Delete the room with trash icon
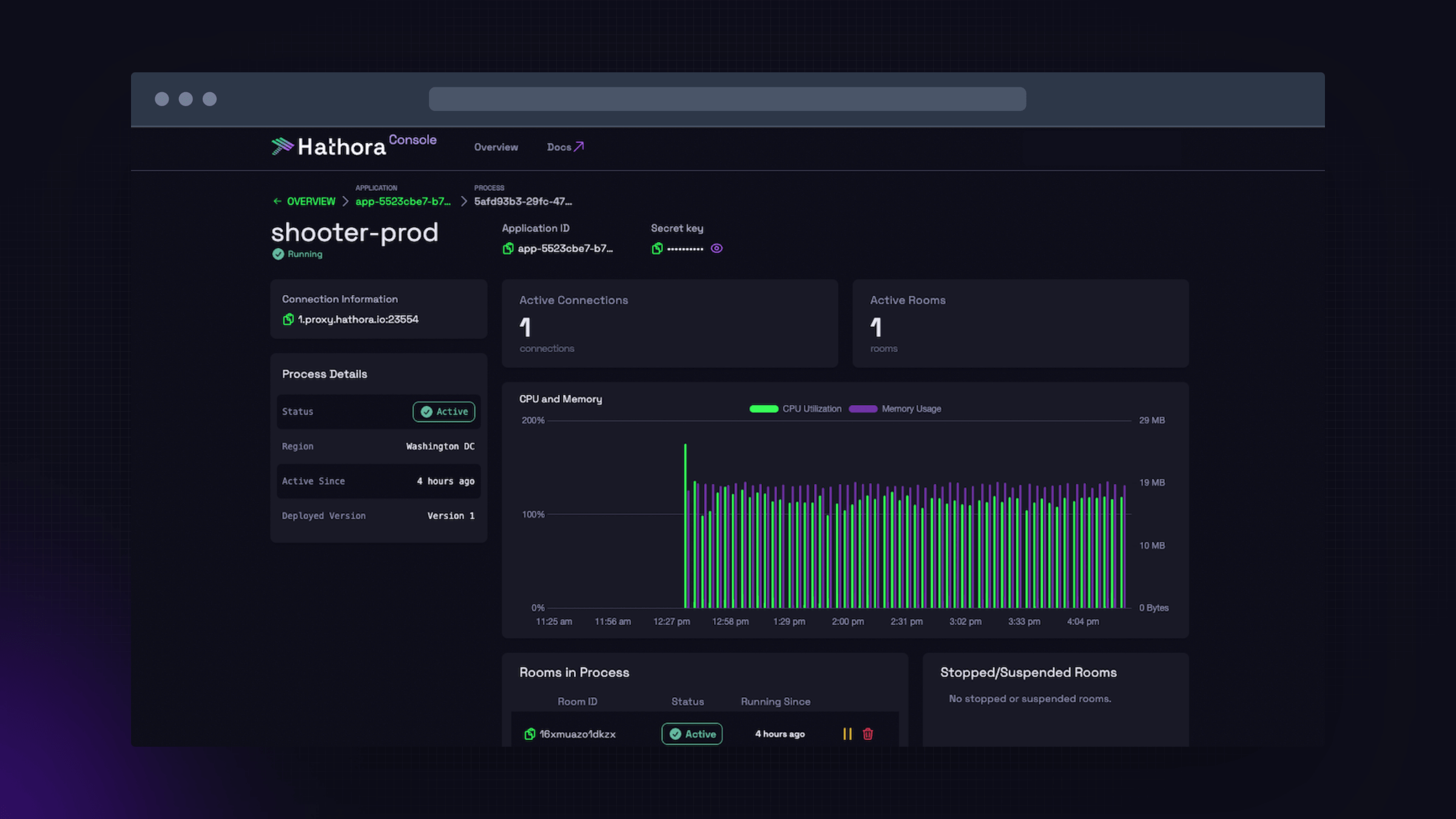 pyautogui.click(x=868, y=735)
